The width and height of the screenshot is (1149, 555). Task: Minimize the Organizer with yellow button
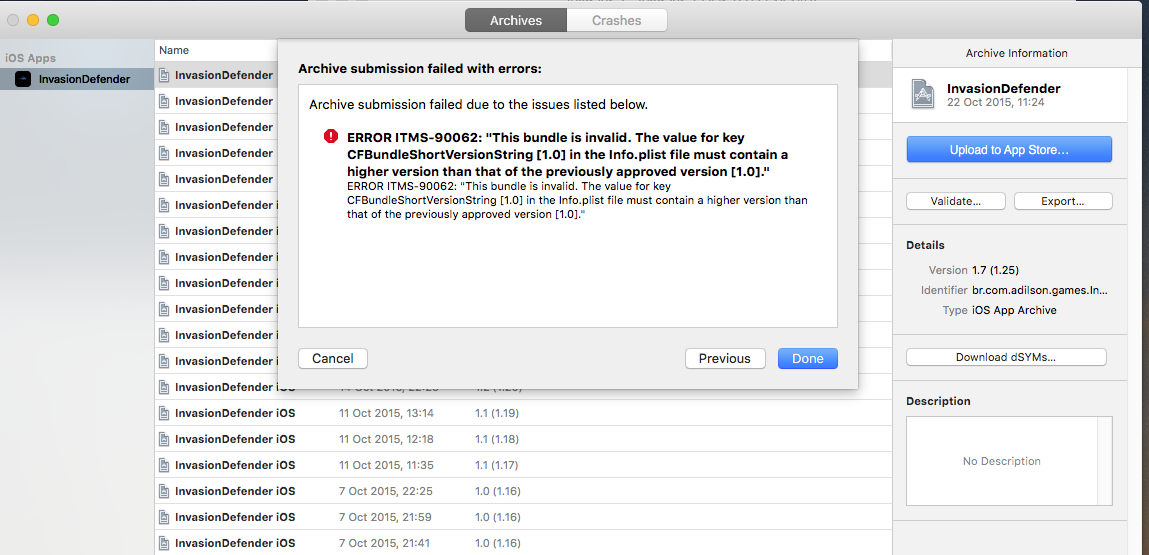pos(33,20)
